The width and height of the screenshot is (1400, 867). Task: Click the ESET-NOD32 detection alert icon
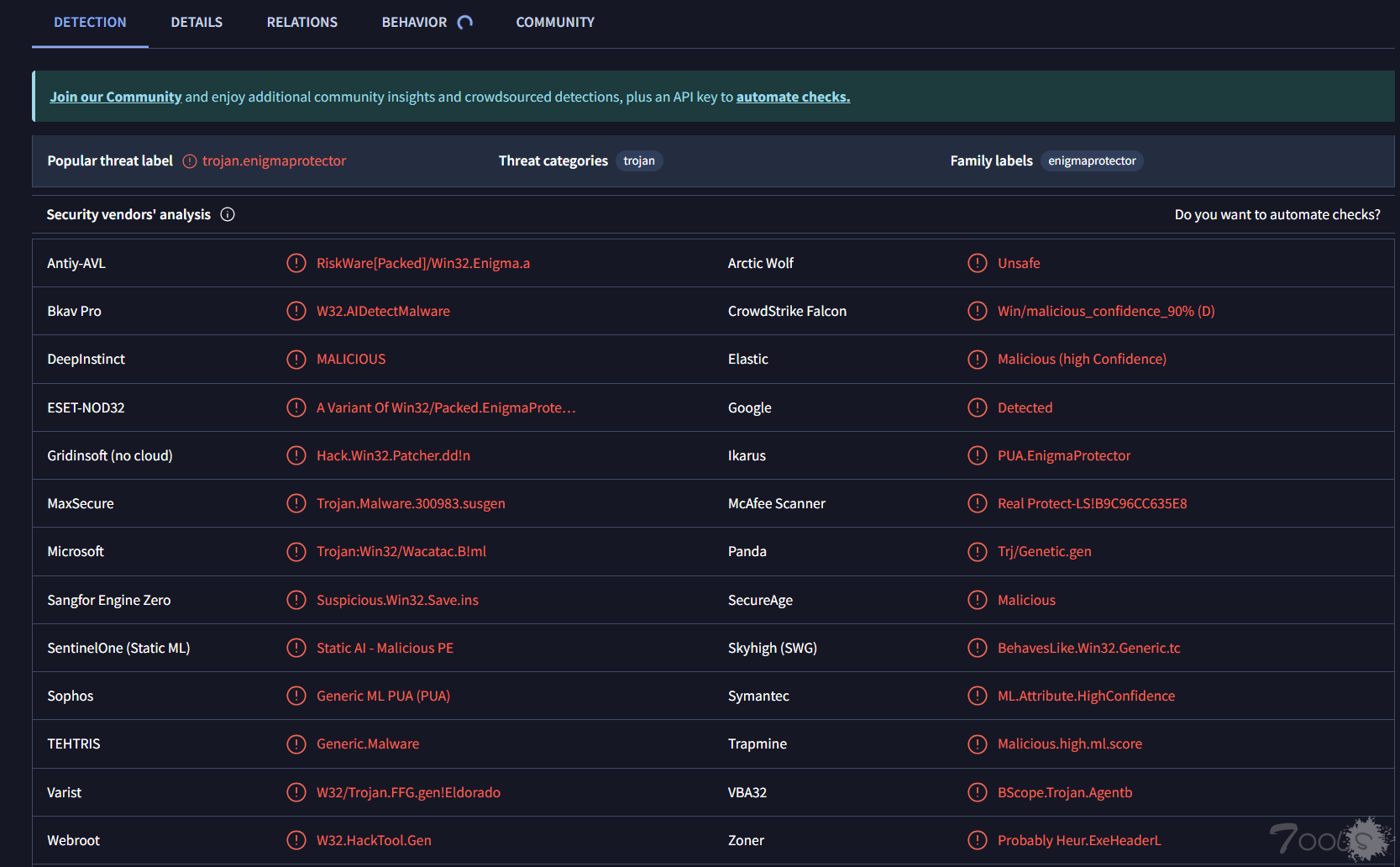click(296, 407)
